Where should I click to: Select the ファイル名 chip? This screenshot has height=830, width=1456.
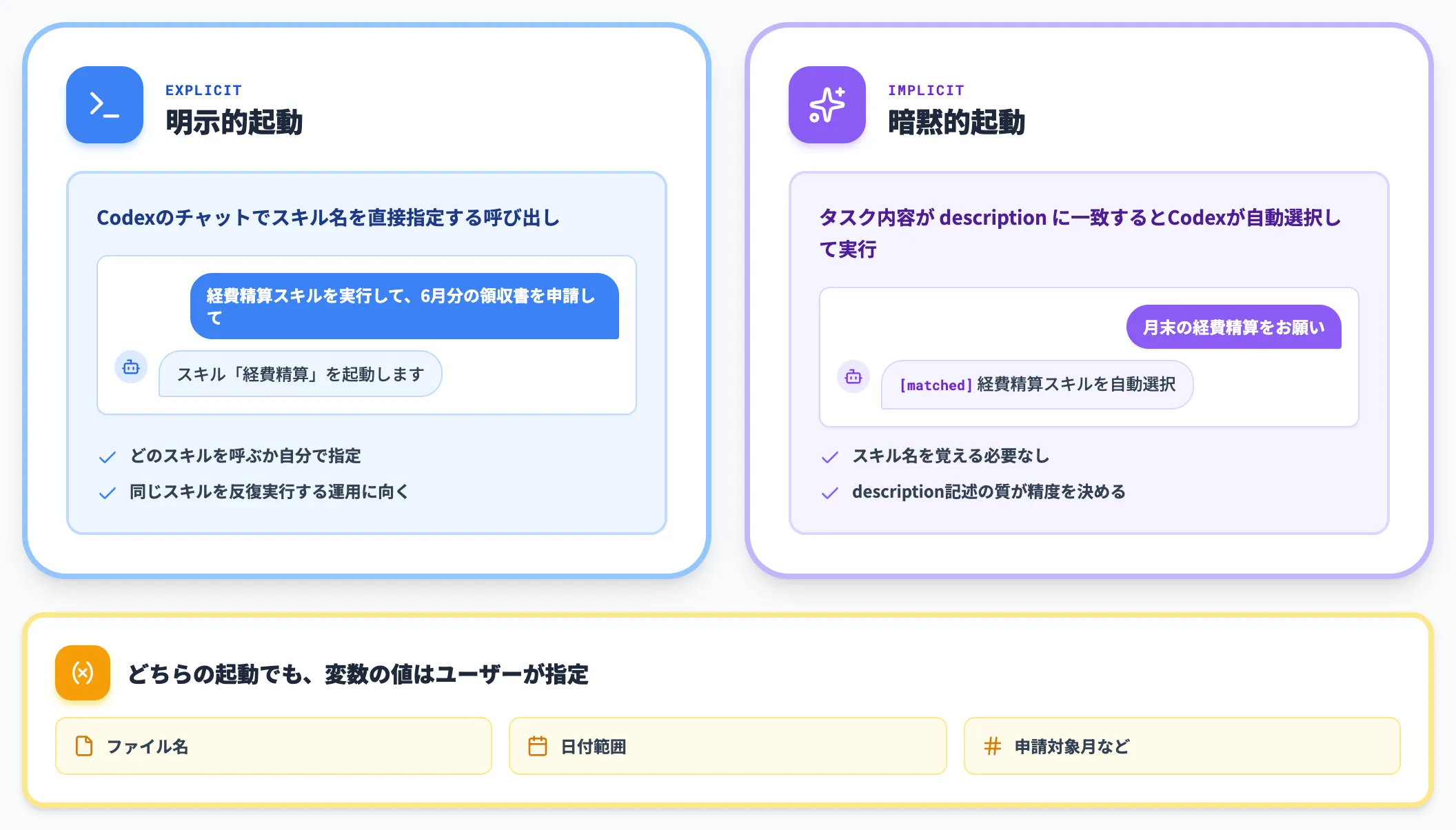point(274,746)
